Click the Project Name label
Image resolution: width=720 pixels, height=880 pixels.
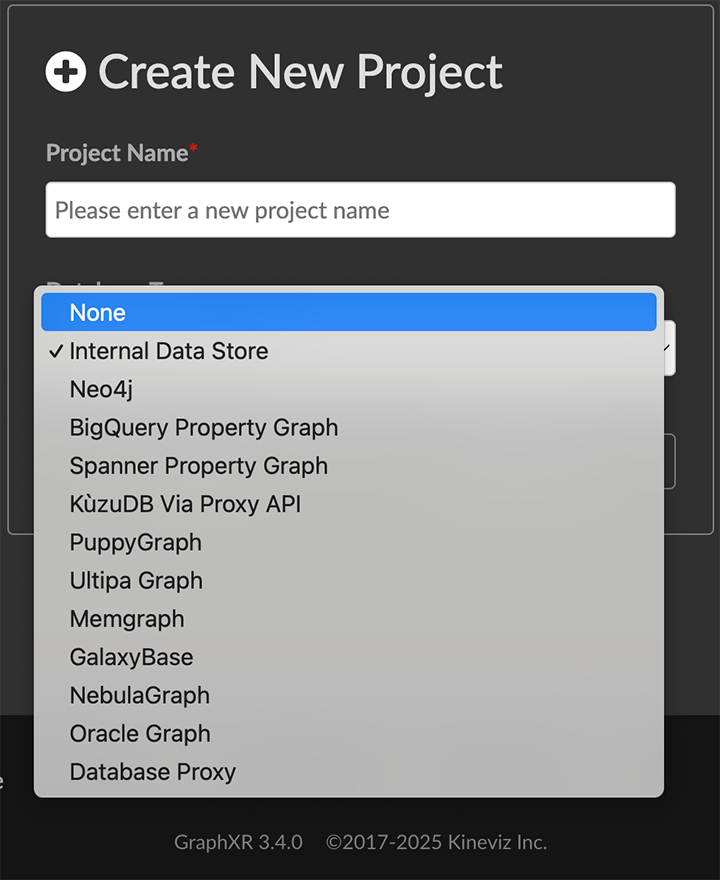click(x=117, y=153)
